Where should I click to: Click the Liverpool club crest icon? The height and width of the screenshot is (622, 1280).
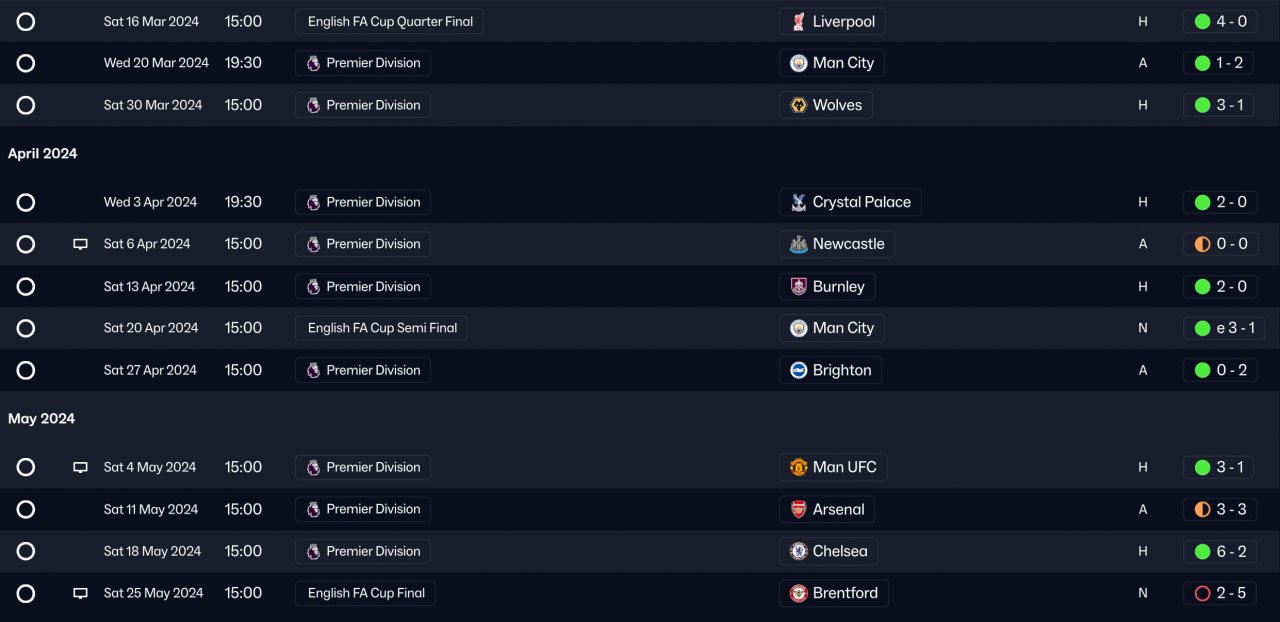798,22
